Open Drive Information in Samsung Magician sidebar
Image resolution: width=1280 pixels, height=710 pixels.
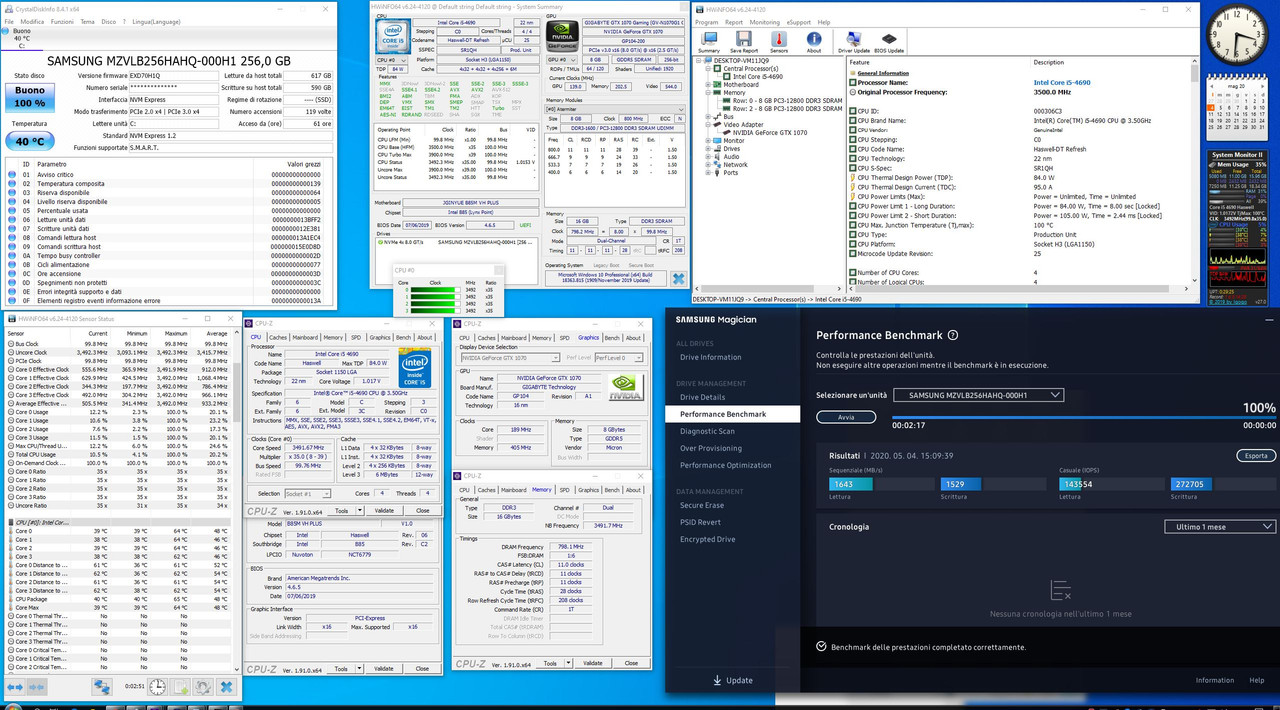pyautogui.click(x=710, y=357)
